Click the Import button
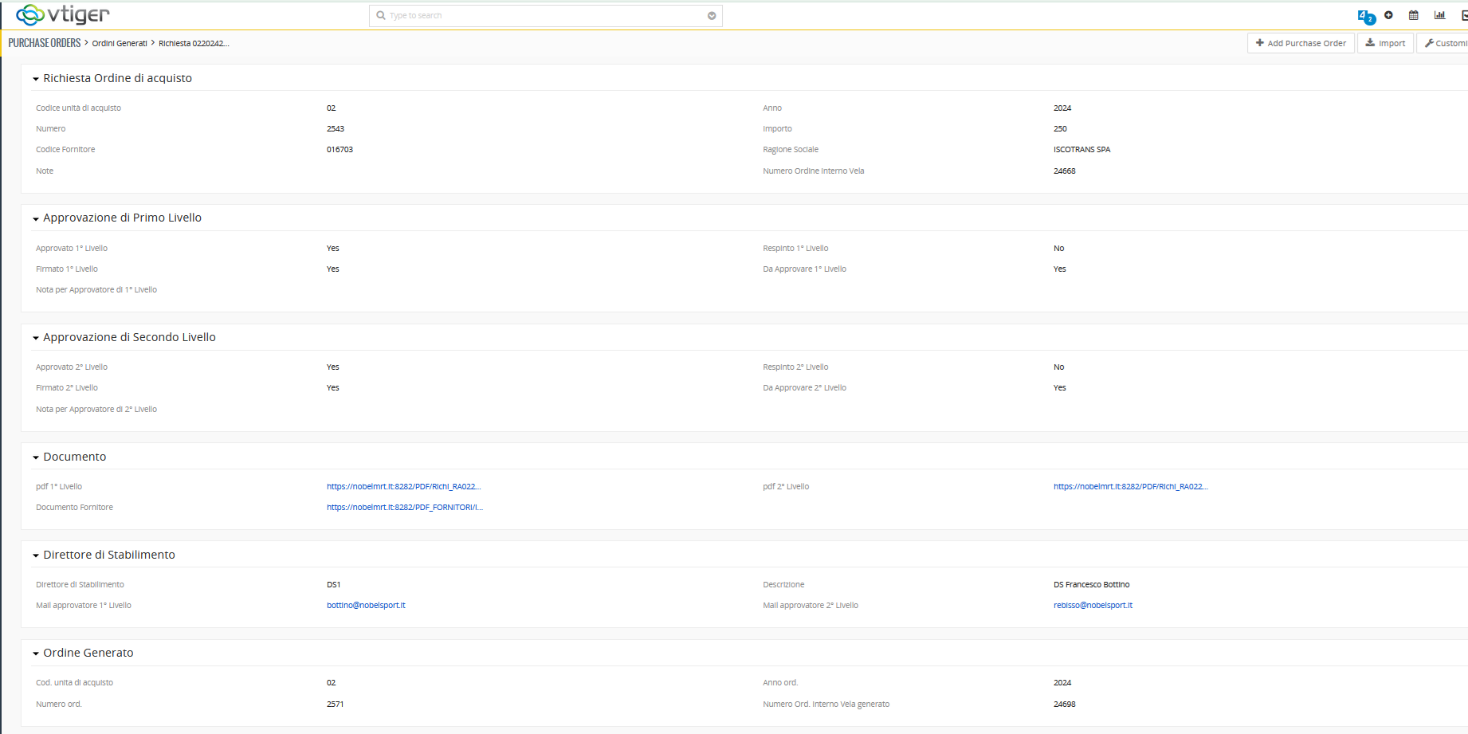Image resolution: width=1468 pixels, height=734 pixels. pos(1384,43)
